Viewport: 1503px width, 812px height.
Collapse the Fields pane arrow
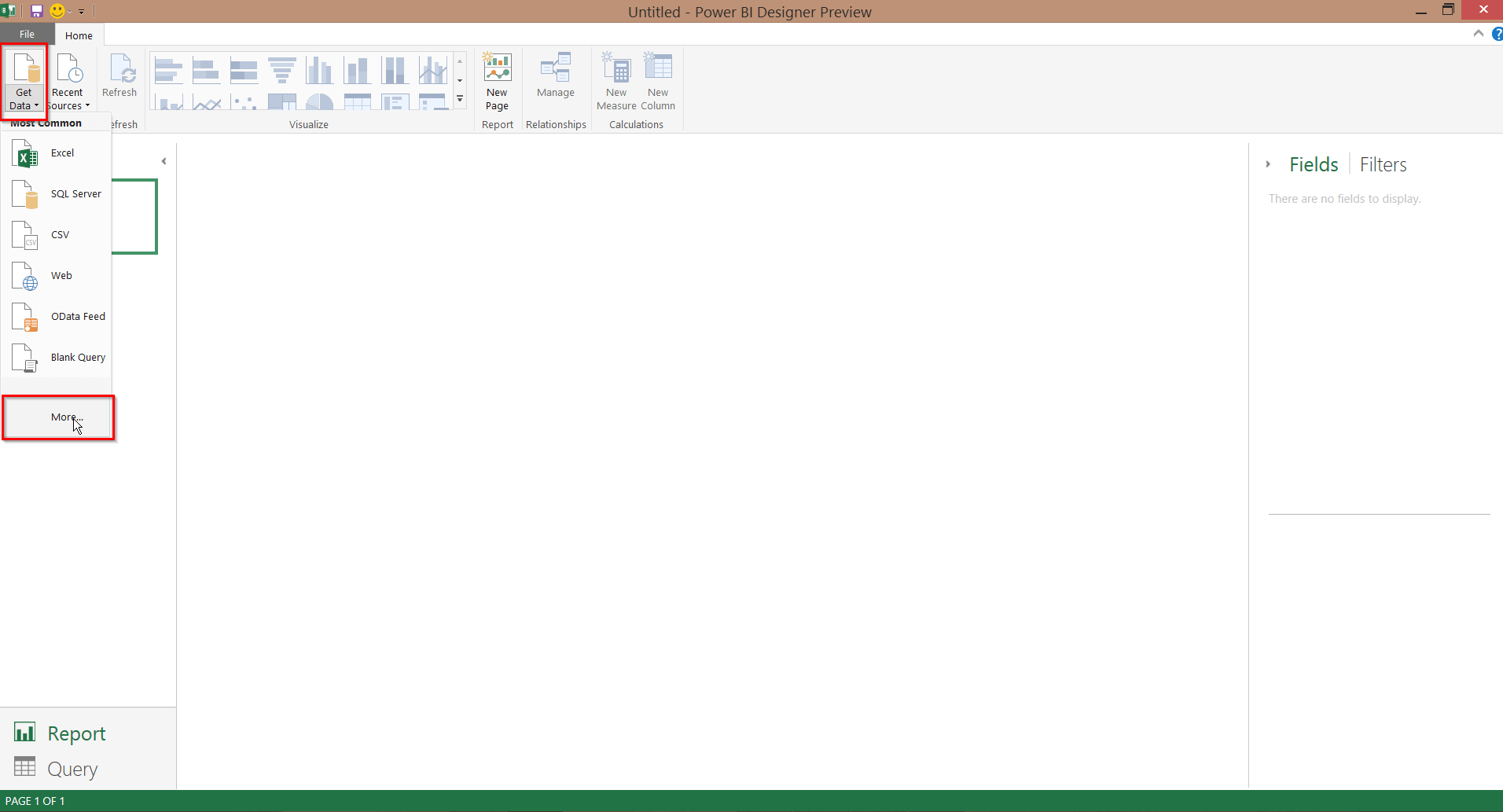coord(1268,164)
